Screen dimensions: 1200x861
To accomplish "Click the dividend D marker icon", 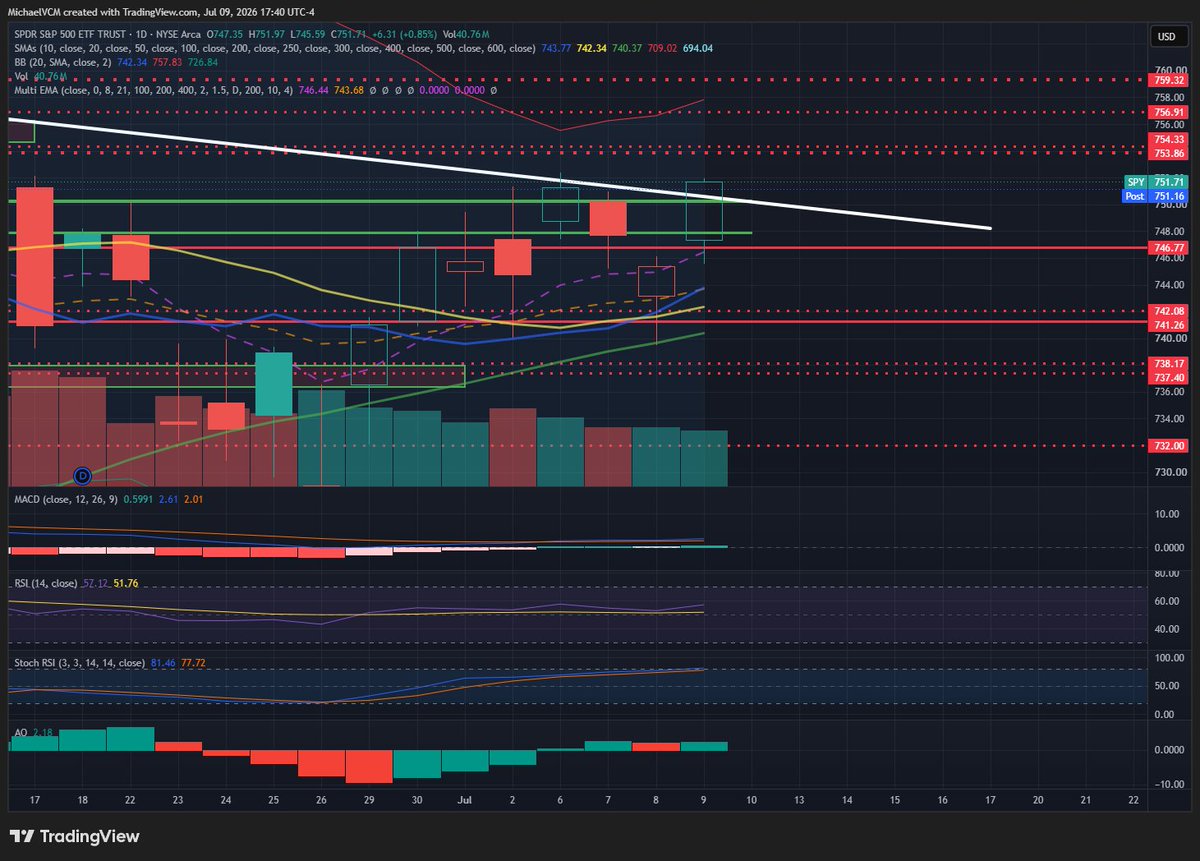I will pyautogui.click(x=84, y=475).
